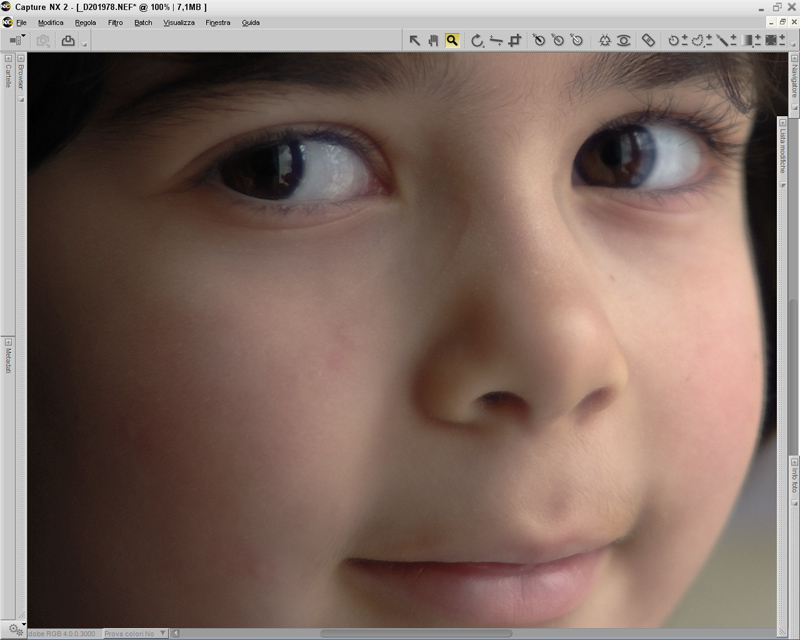Expand the Browser side panel
800x640 pixels.
21,59
